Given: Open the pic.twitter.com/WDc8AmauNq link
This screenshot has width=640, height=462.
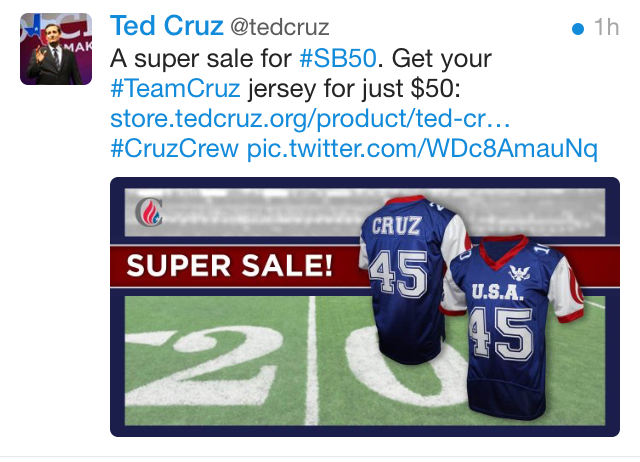Looking at the screenshot, I should (422, 149).
